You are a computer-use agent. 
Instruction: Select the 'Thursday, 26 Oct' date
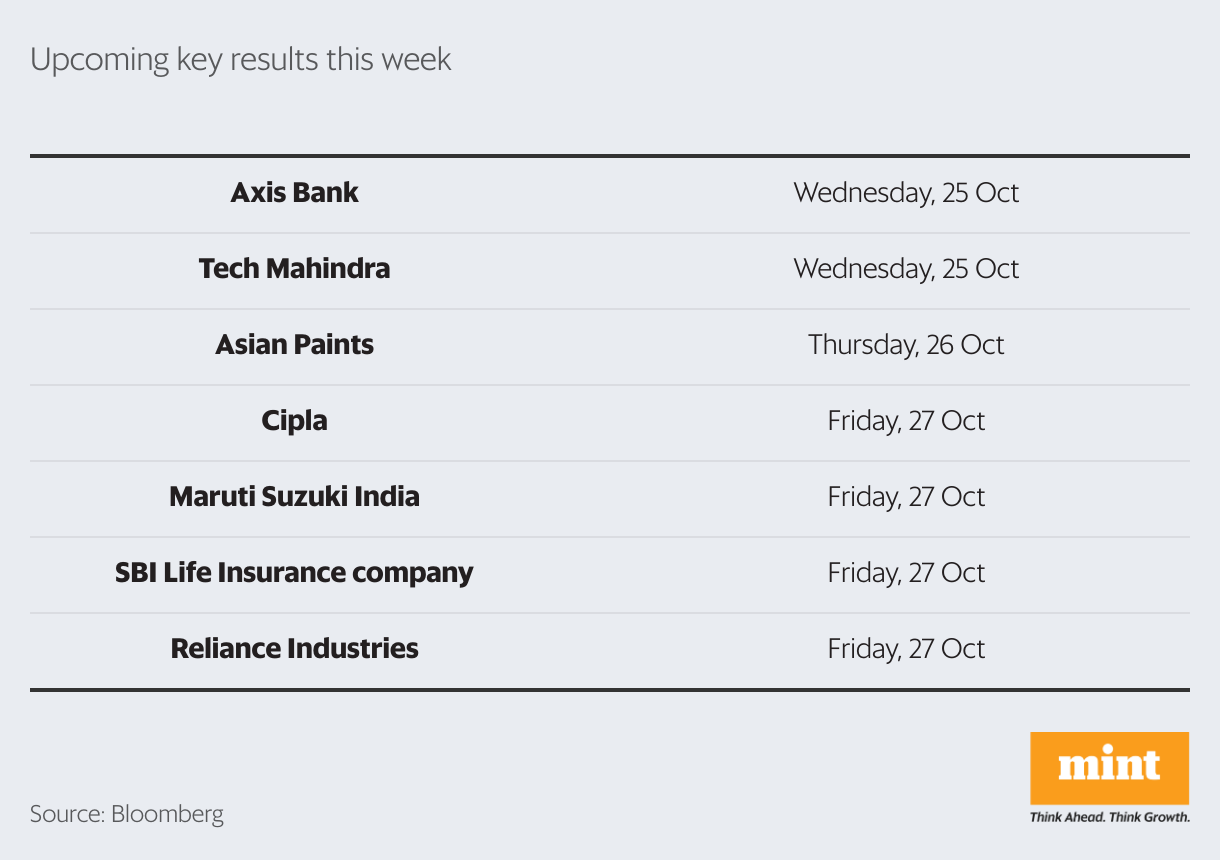pos(906,344)
